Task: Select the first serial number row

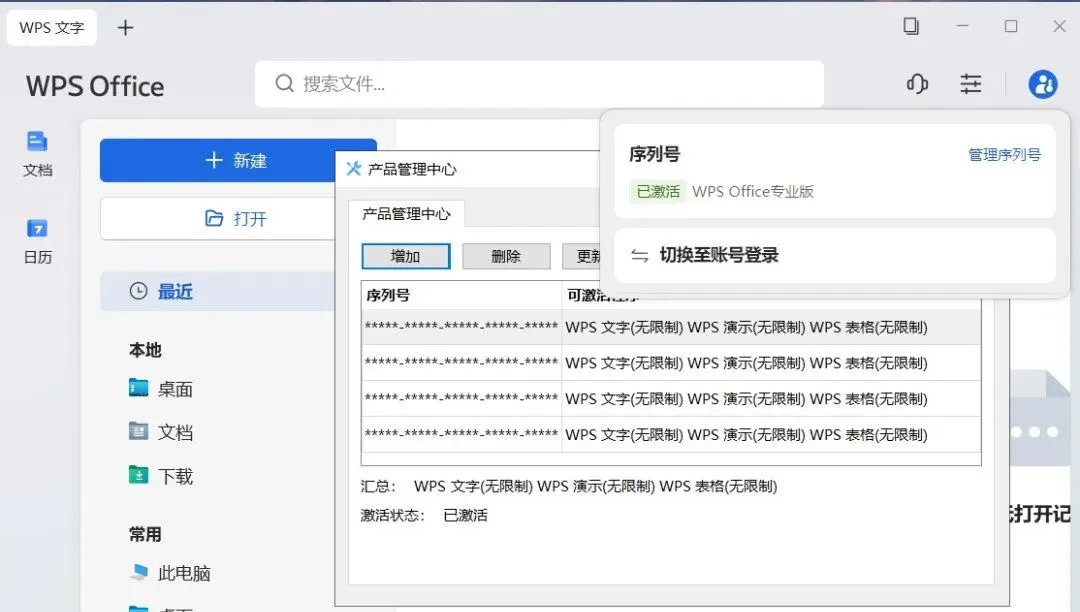Action: point(671,327)
